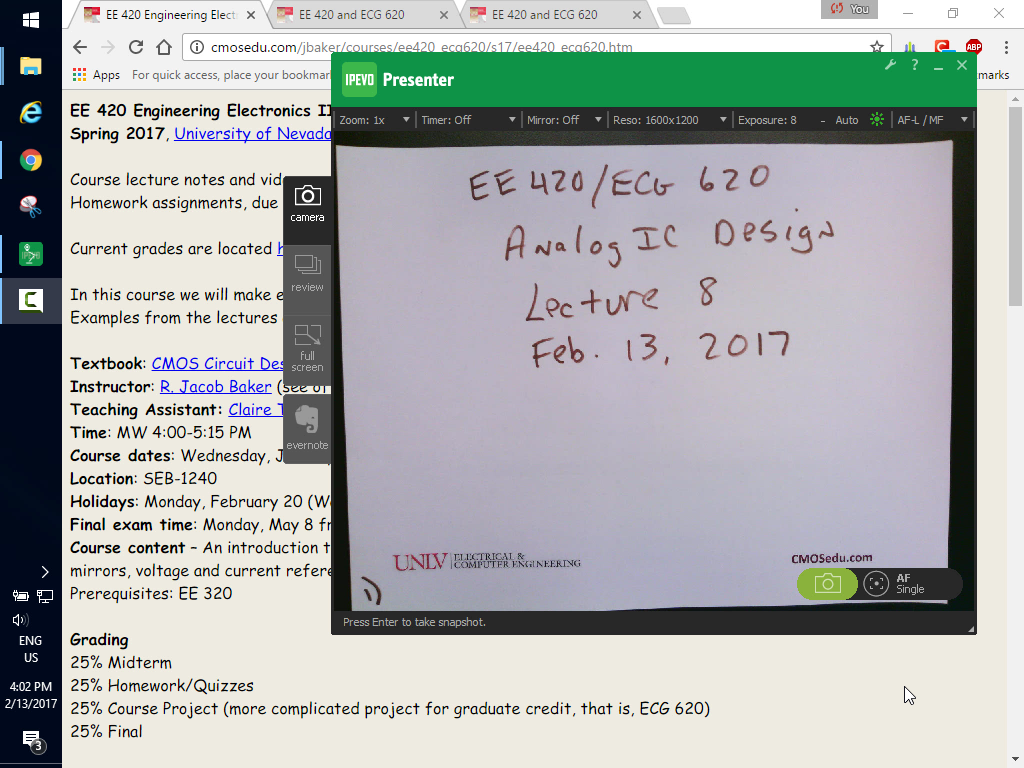Image resolution: width=1024 pixels, height=768 pixels.
Task: Open the Mirror Off dropdown
Action: (x=564, y=120)
